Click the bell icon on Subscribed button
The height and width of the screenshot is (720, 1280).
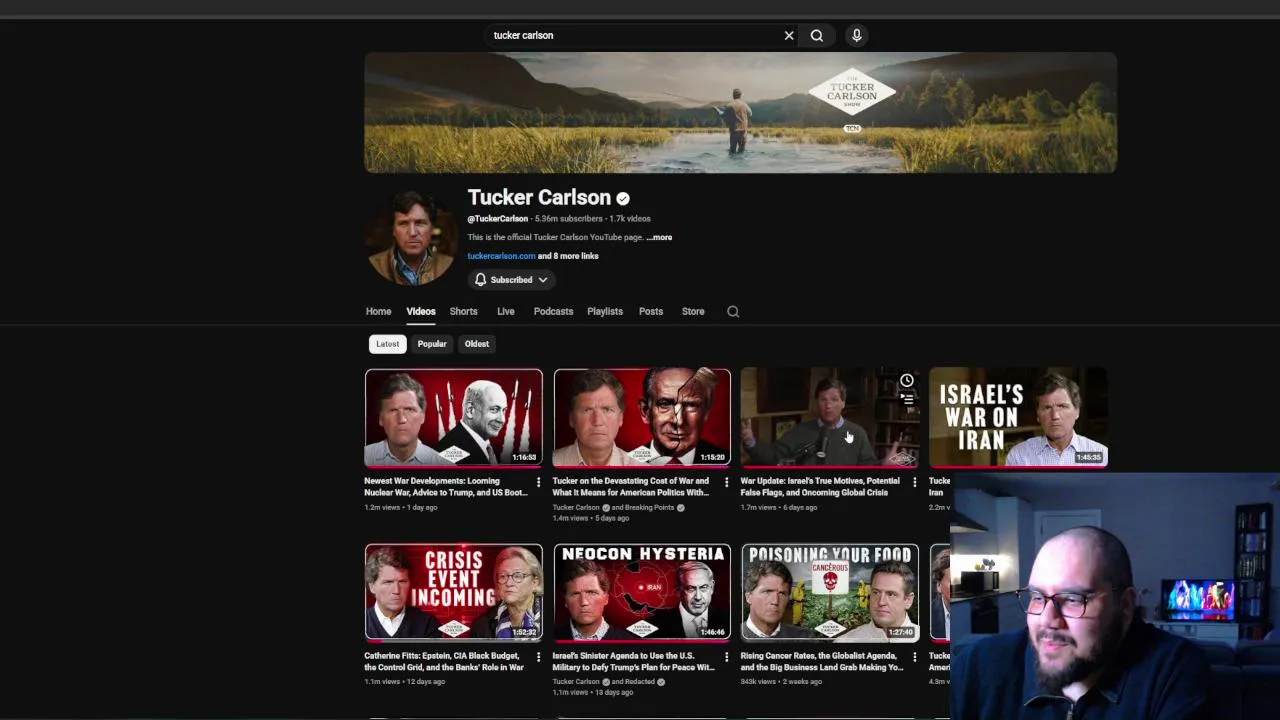[x=481, y=280]
